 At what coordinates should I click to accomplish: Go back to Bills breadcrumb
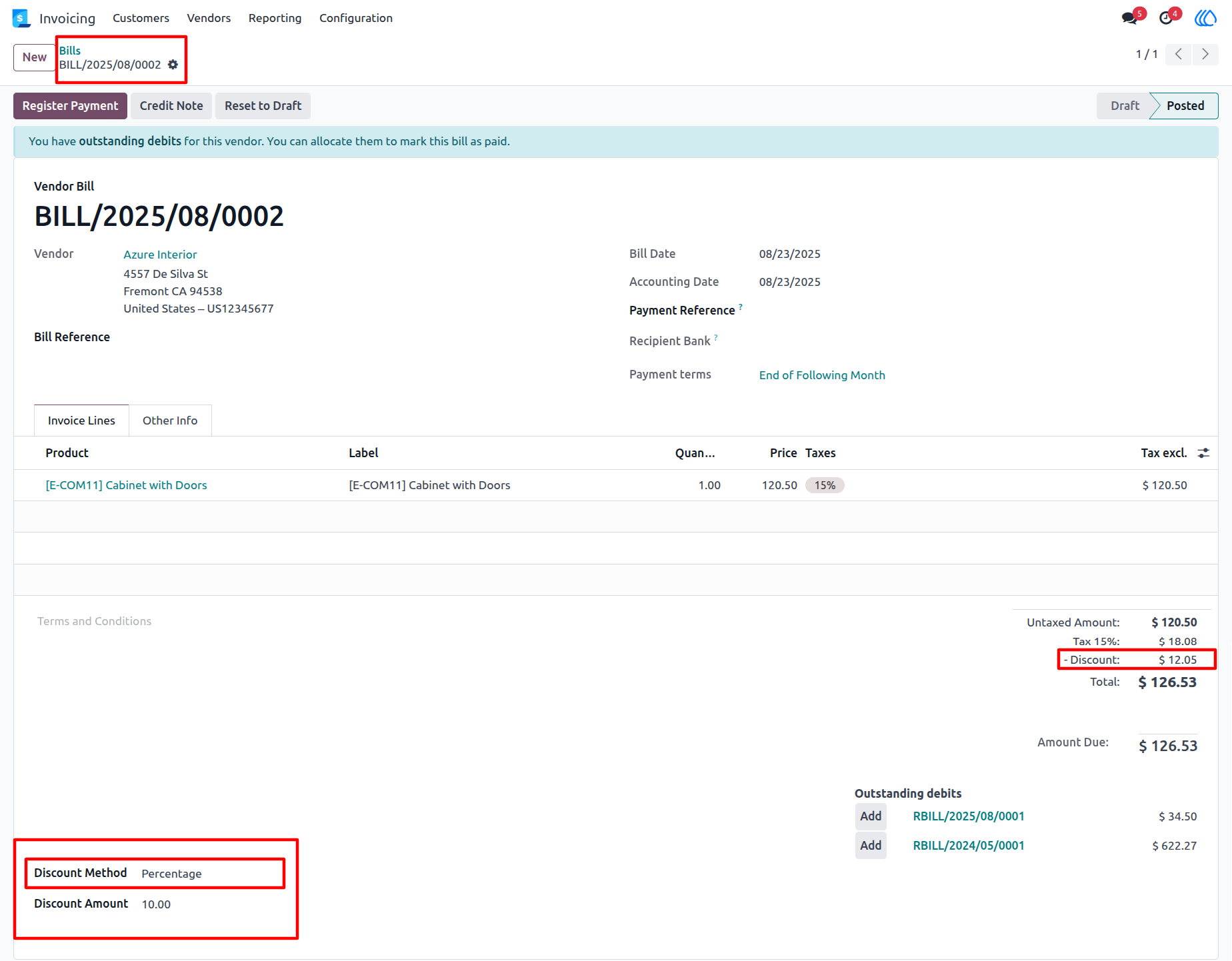point(70,51)
